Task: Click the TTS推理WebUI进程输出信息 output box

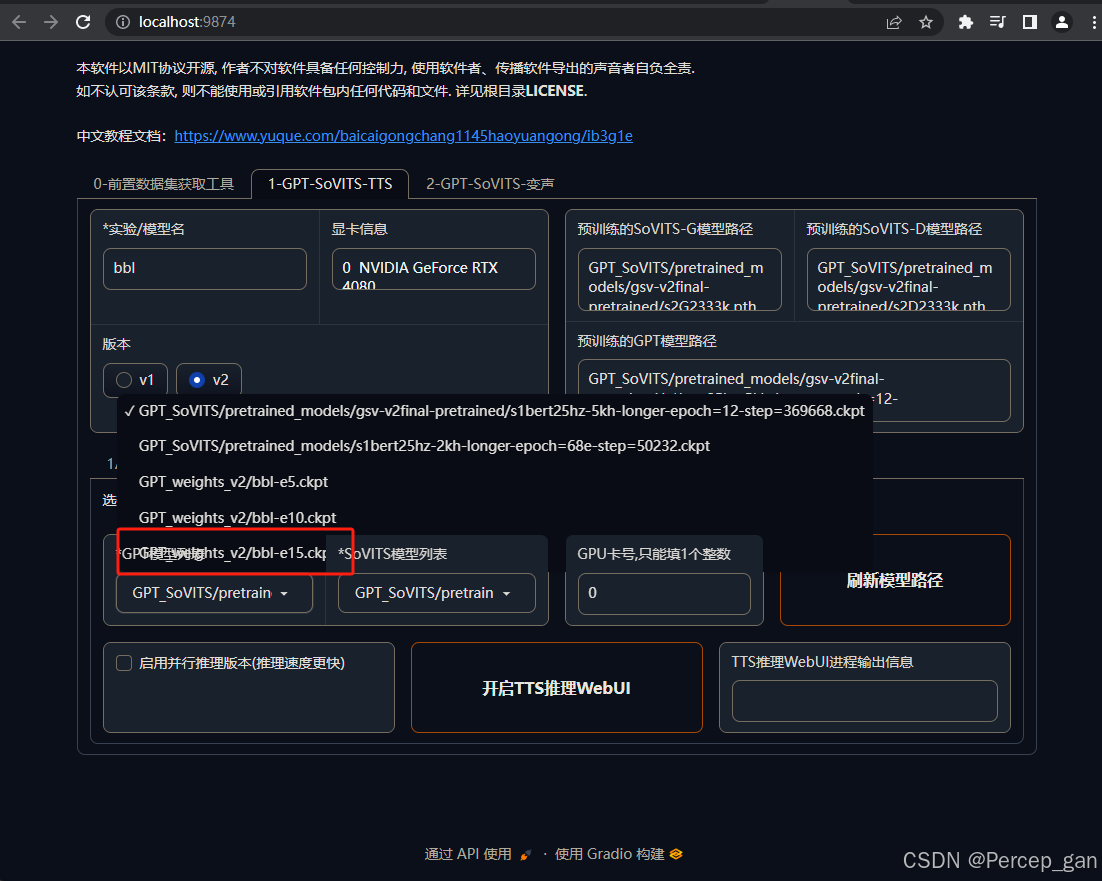Action: (864, 700)
